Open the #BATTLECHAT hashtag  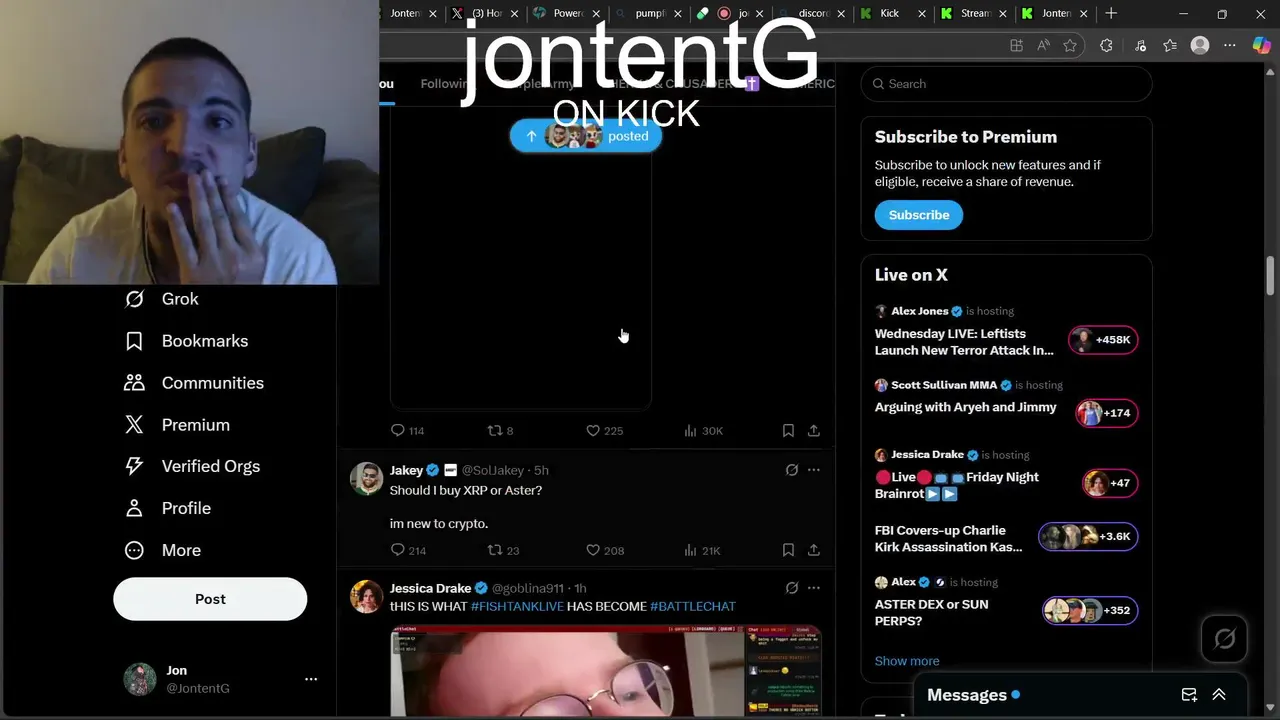point(693,606)
